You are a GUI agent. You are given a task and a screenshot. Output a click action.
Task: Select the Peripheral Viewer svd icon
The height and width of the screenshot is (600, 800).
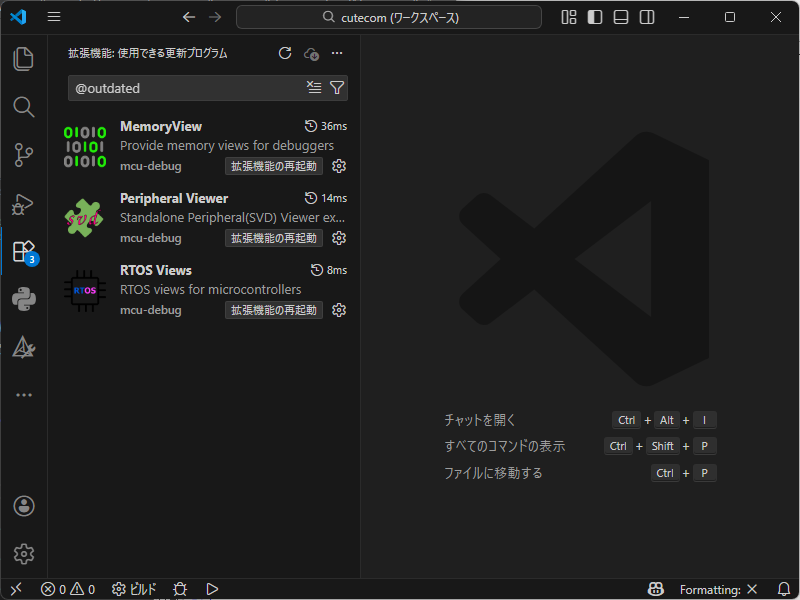(x=85, y=218)
